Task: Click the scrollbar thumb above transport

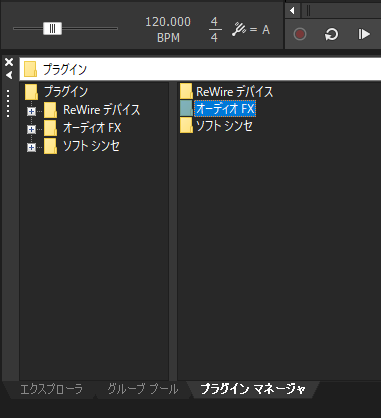Action: click(309, 11)
